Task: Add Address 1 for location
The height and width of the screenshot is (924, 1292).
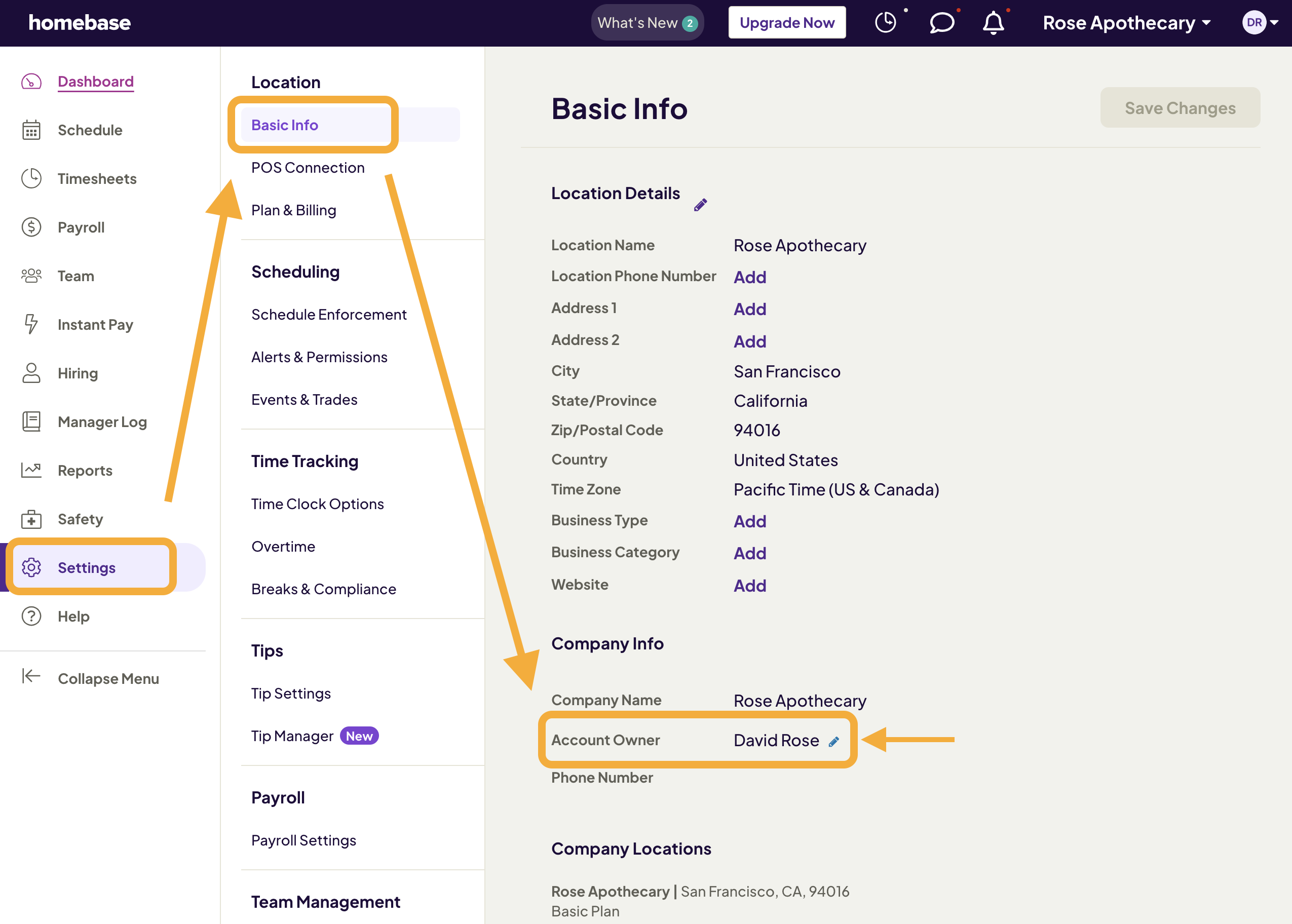Action: [749, 309]
